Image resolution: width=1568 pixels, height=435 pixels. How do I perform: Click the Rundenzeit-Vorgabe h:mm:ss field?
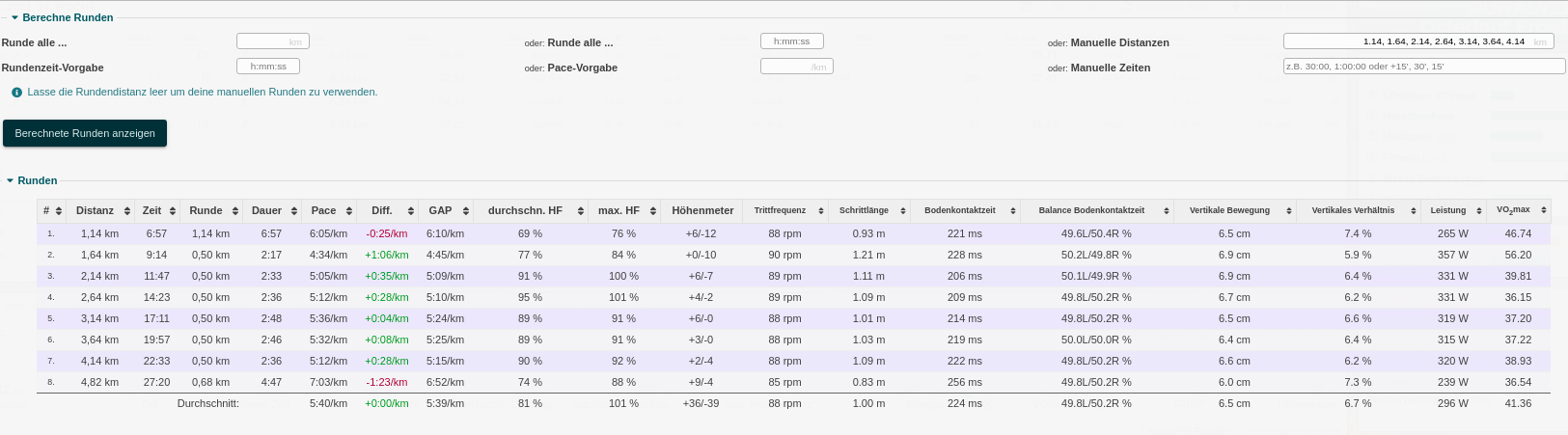(x=267, y=67)
